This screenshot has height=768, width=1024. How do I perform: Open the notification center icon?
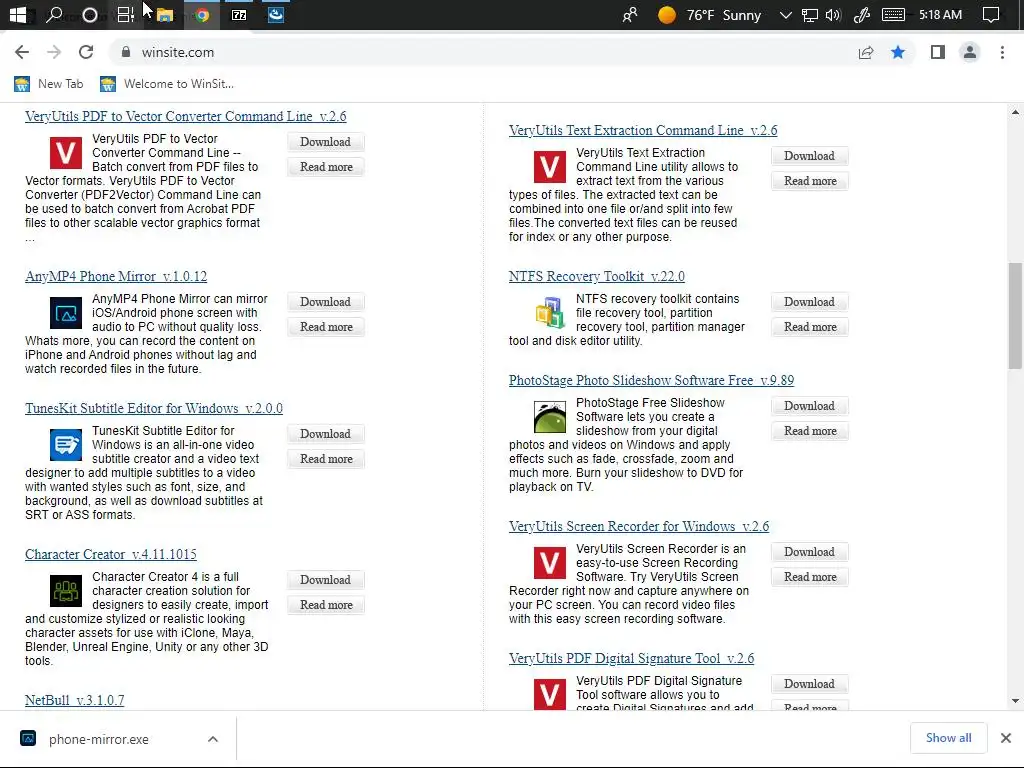pos(991,15)
